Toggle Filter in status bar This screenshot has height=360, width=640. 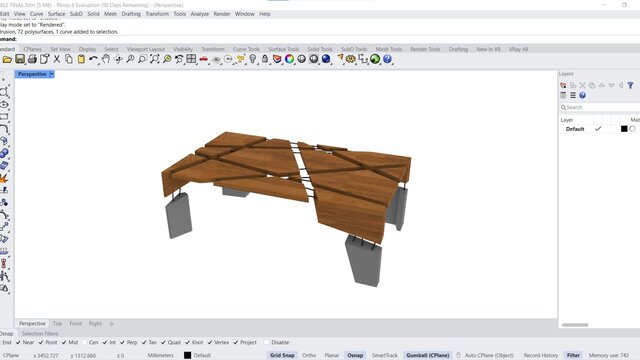click(573, 356)
